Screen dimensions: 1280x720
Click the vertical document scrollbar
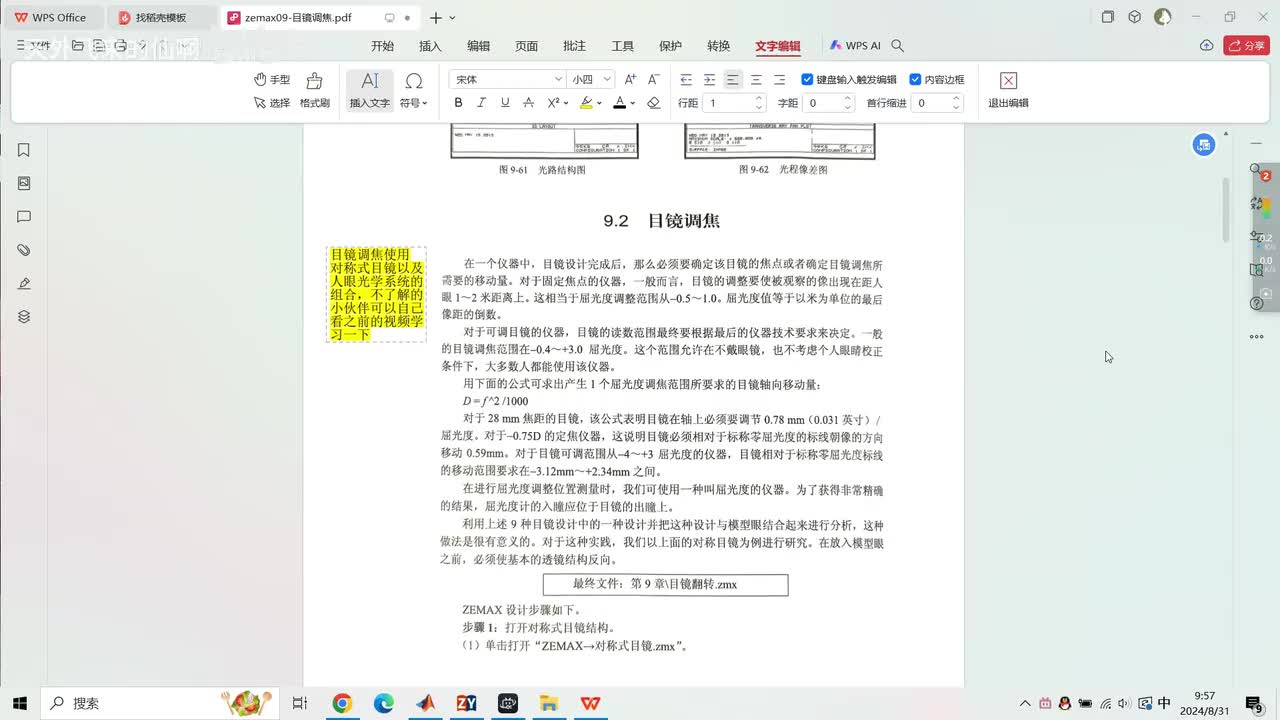(1226, 210)
